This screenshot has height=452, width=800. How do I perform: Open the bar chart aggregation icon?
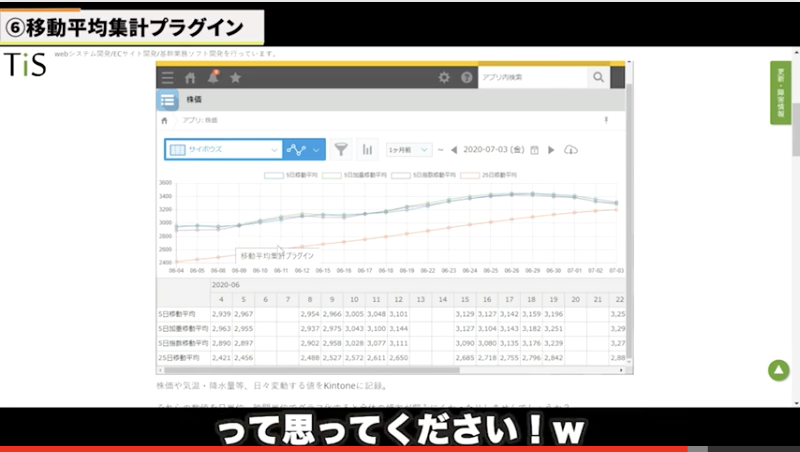click(367, 149)
